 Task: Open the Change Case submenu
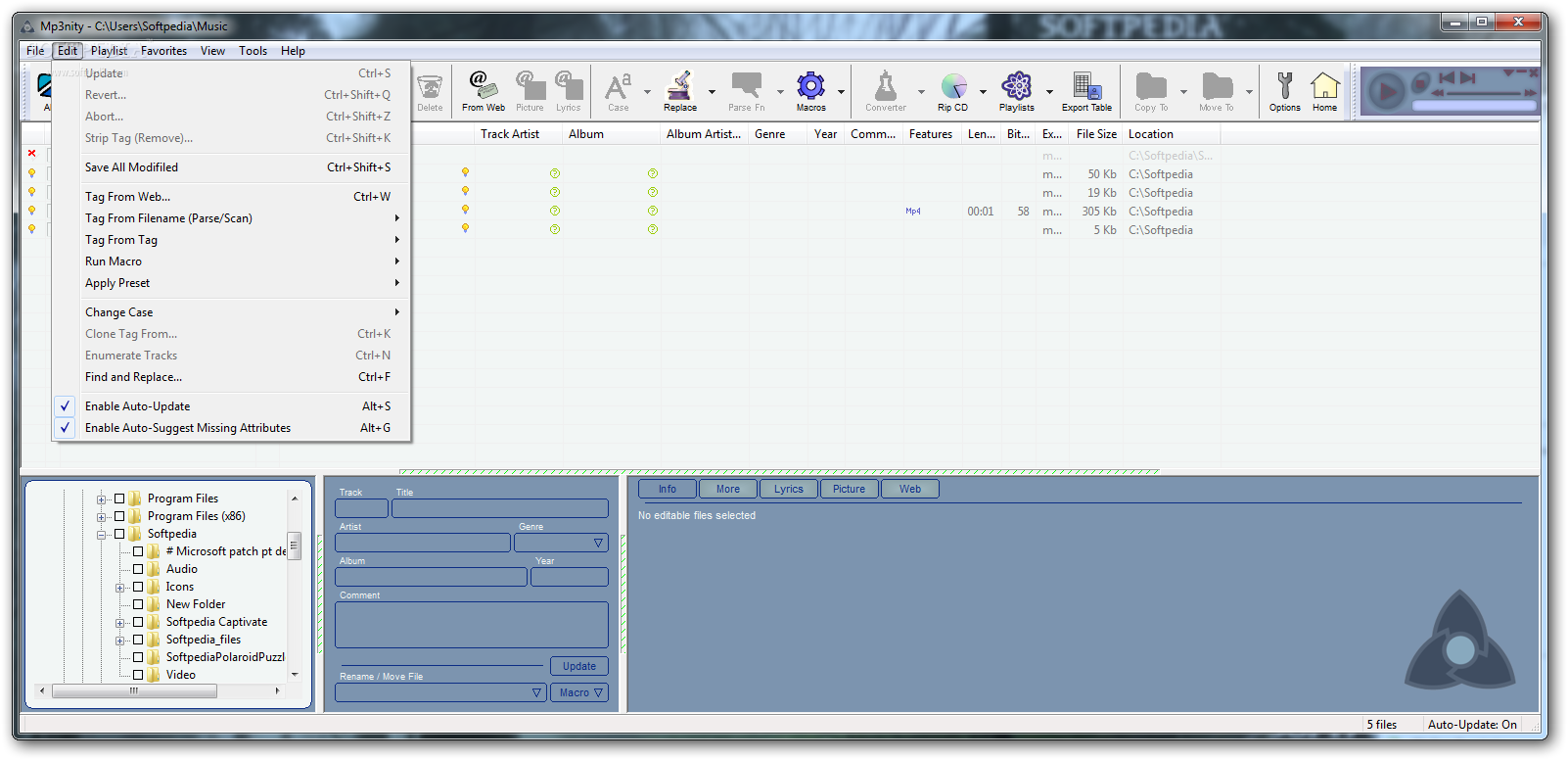pyautogui.click(x=231, y=312)
